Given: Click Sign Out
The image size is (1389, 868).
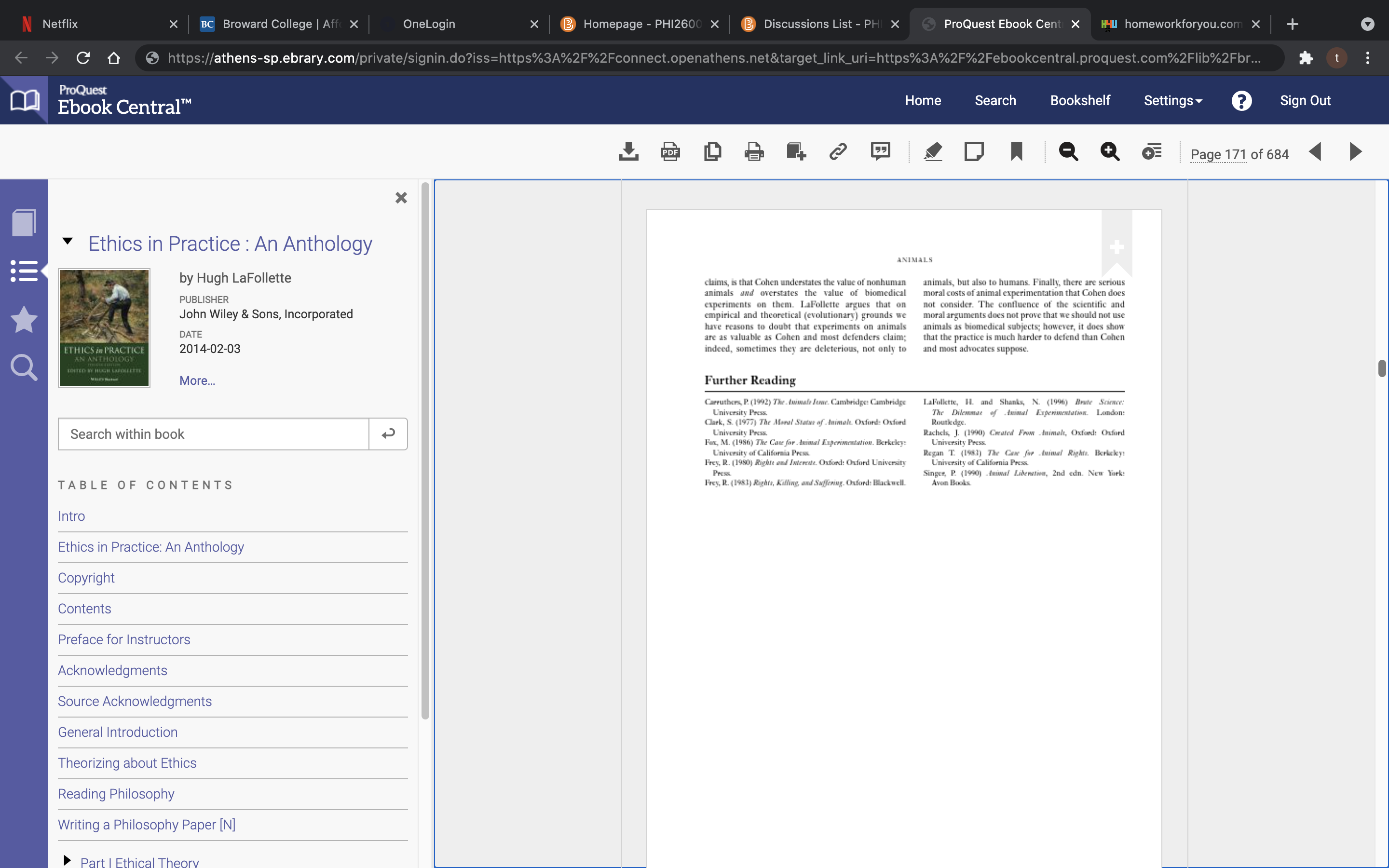Looking at the screenshot, I should pyautogui.click(x=1305, y=100).
